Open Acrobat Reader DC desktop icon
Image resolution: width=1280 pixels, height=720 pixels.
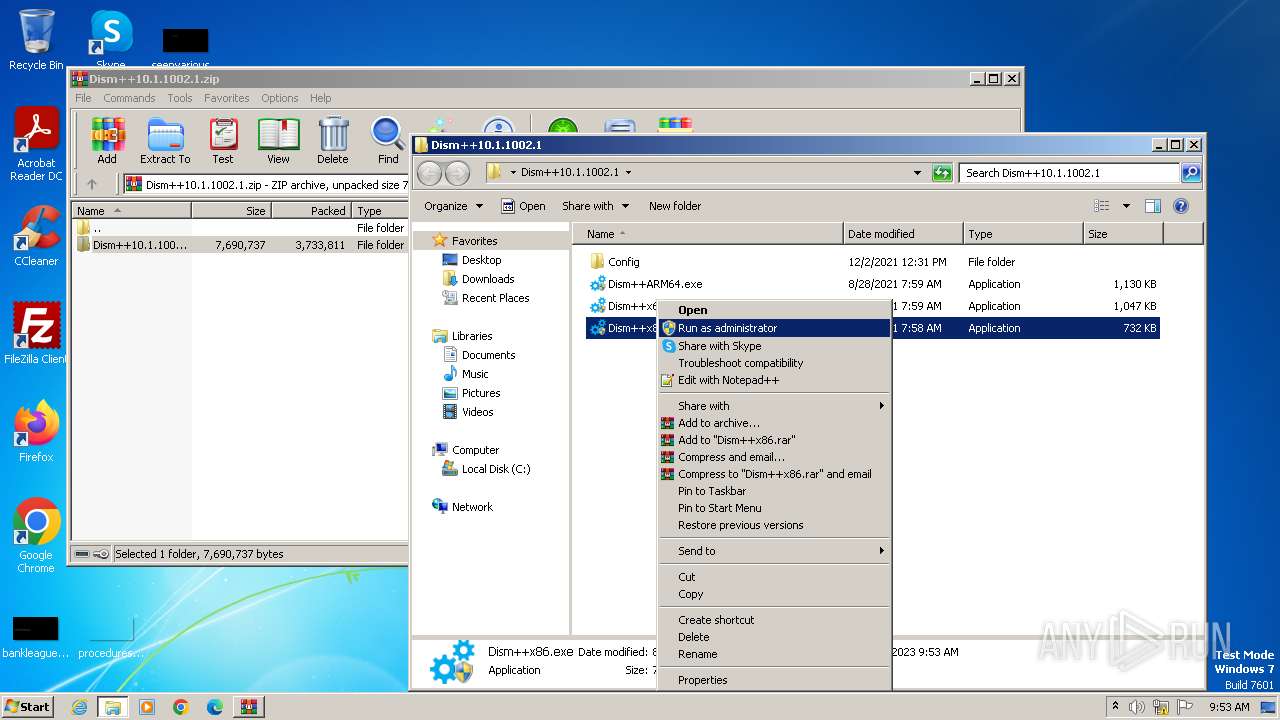36,145
